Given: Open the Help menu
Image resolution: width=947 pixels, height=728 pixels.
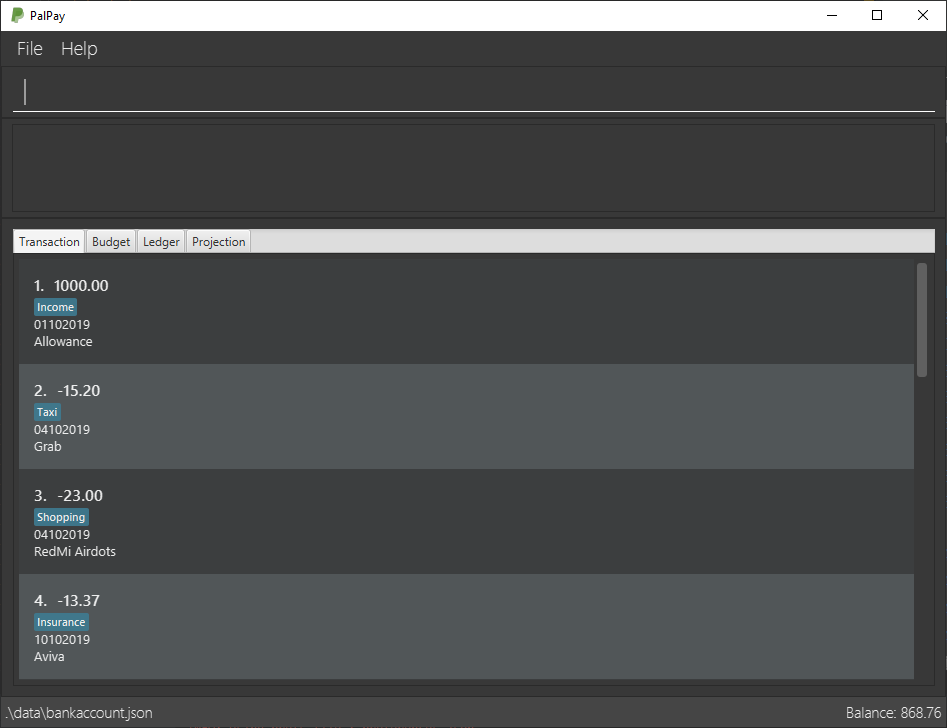Looking at the screenshot, I should pyautogui.click(x=79, y=49).
